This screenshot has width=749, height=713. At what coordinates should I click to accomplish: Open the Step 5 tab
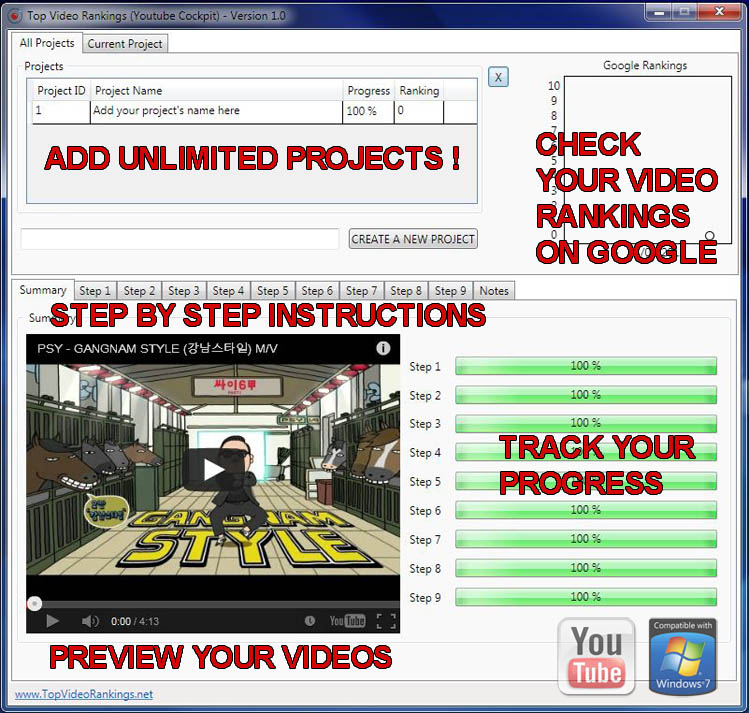(x=273, y=291)
